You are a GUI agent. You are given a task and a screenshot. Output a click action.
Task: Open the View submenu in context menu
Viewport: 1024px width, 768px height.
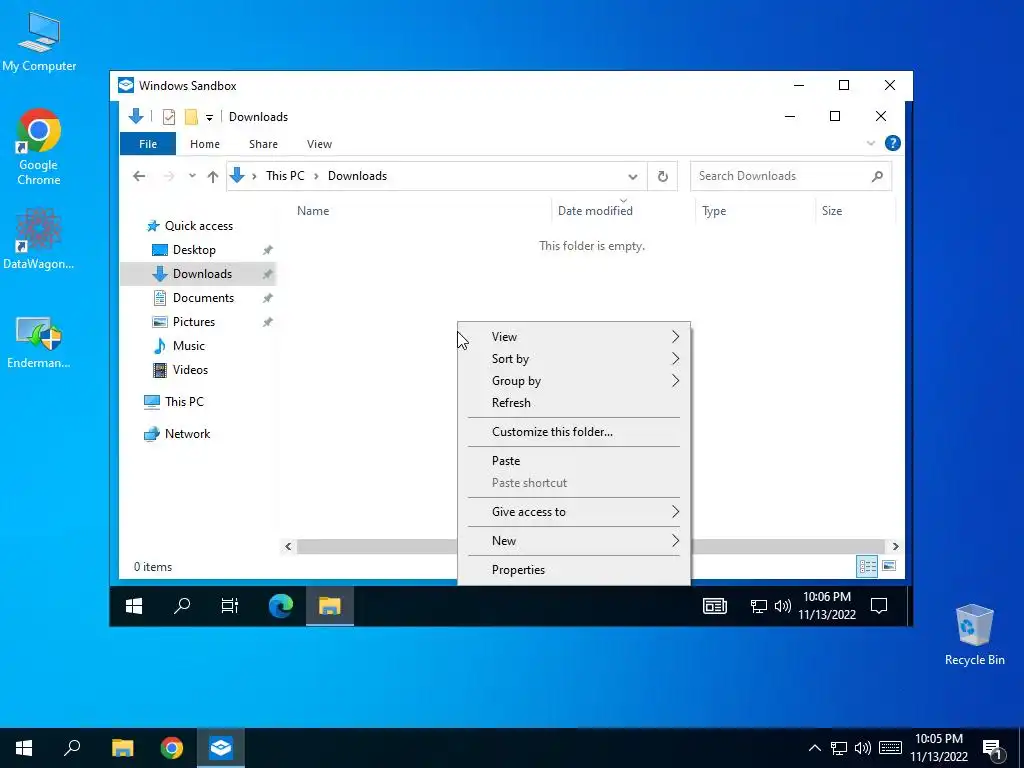coord(574,337)
